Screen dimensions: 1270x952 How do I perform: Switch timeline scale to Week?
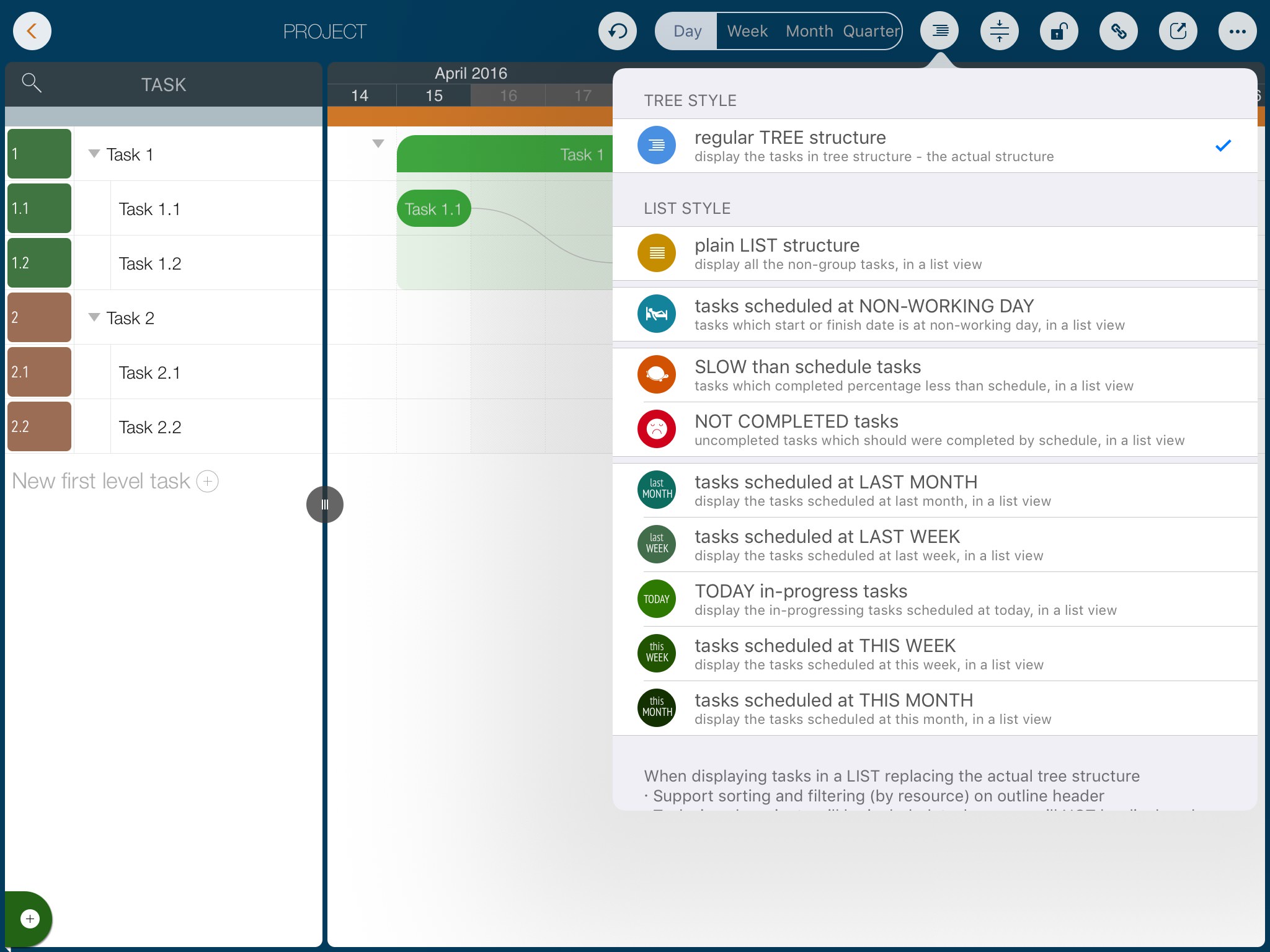[747, 31]
